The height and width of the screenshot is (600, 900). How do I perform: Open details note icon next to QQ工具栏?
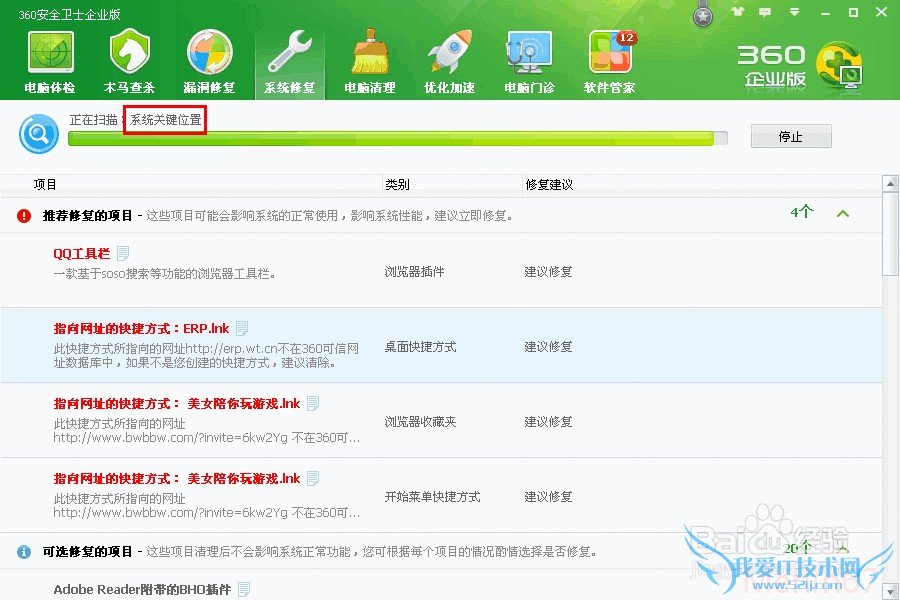tap(123, 253)
